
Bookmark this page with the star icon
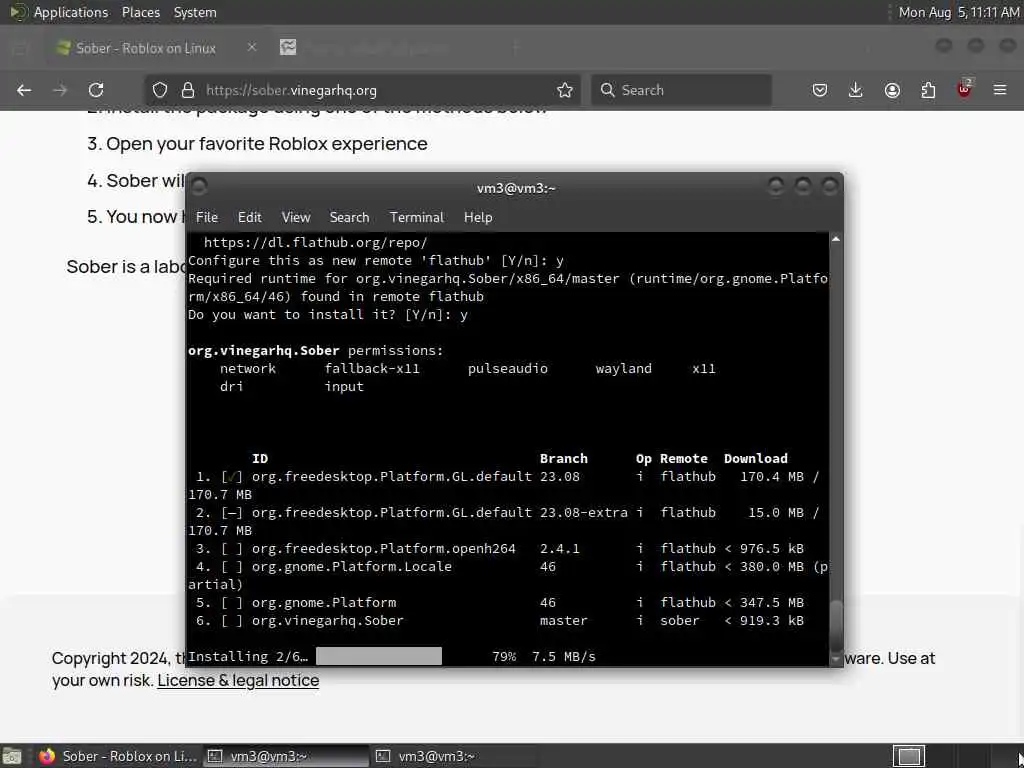[565, 90]
